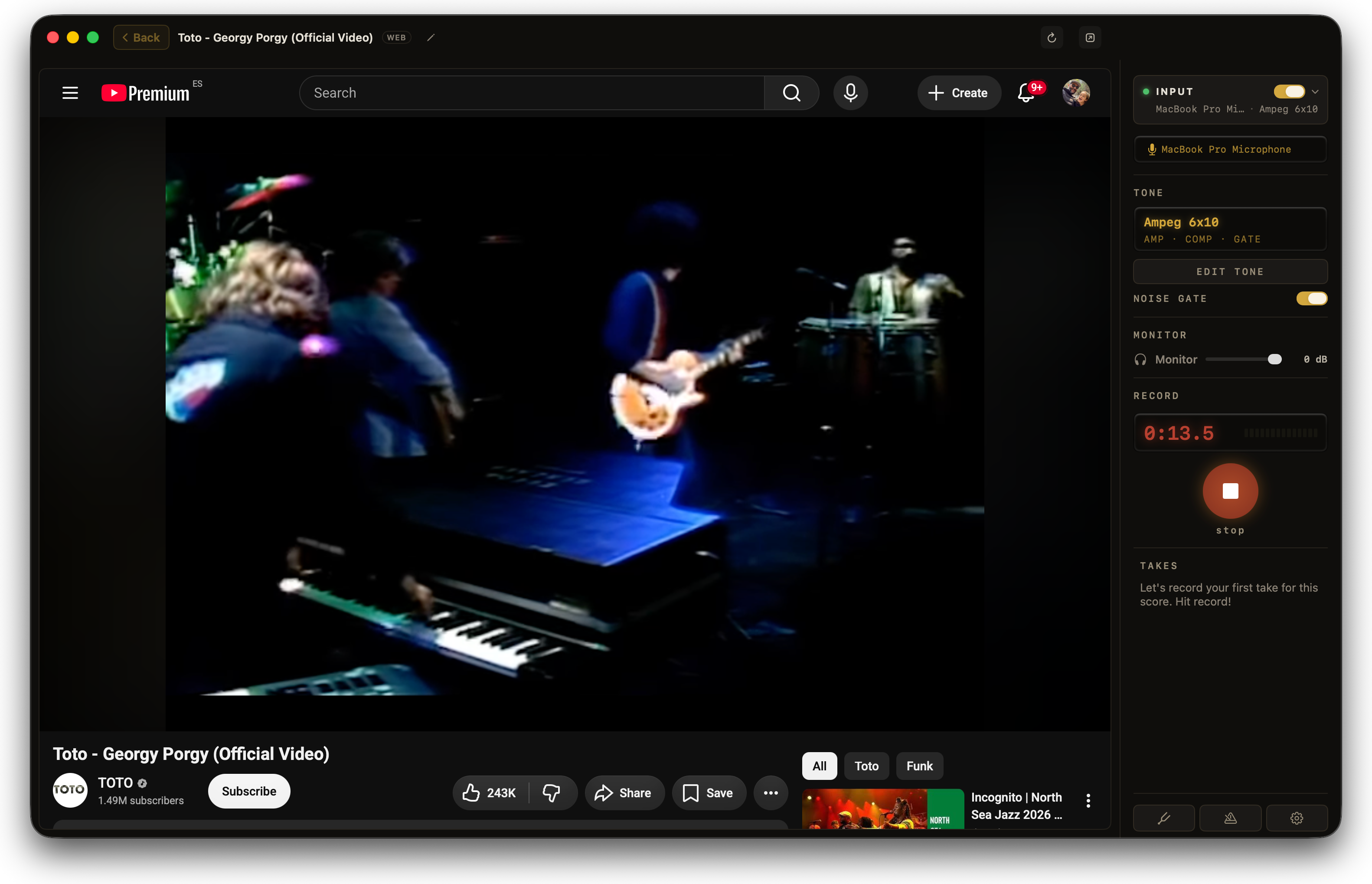This screenshot has height=884, width=1372.
Task: Select the Funk filter chip
Action: click(919, 766)
